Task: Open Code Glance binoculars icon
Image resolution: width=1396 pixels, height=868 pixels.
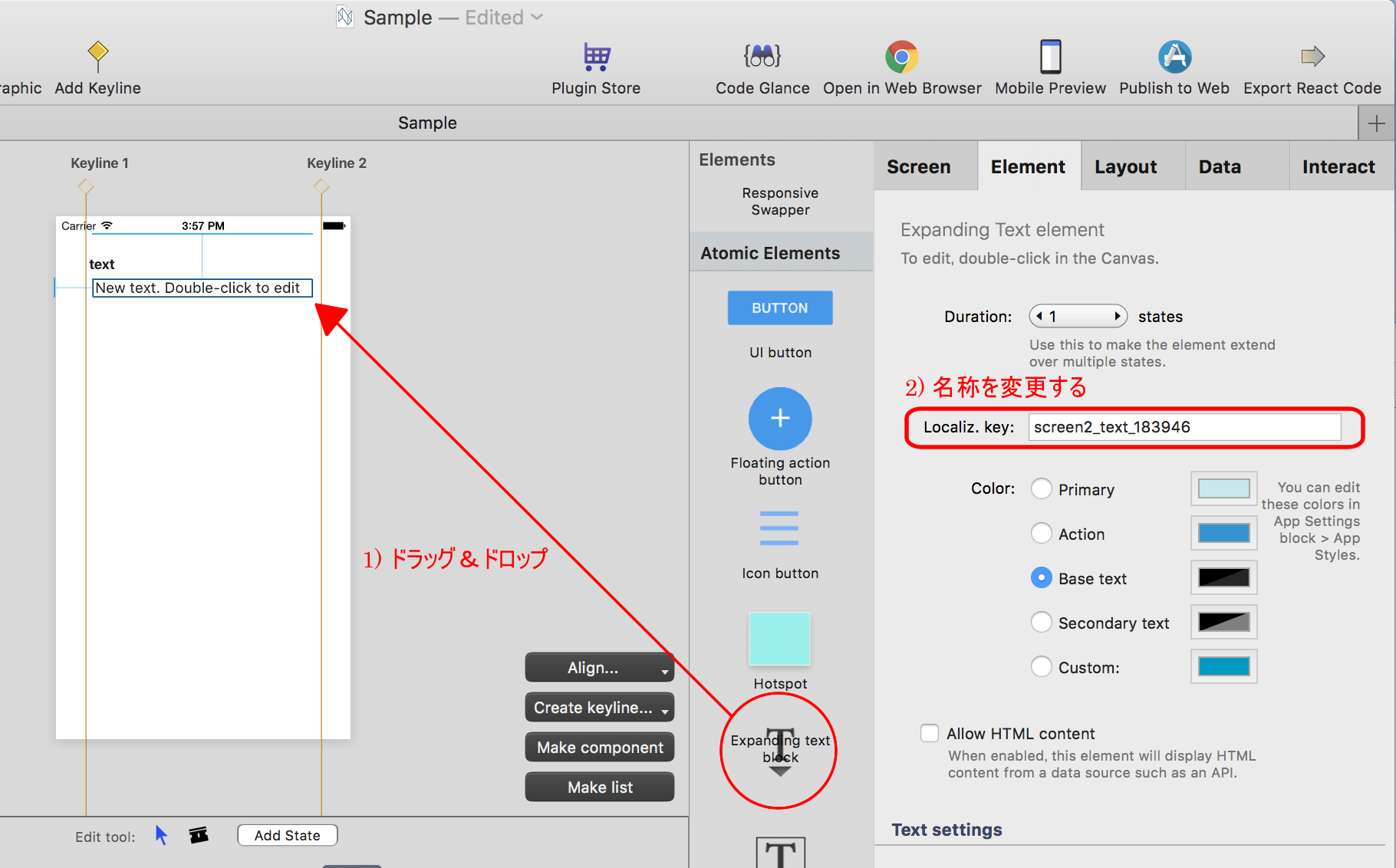Action: click(x=762, y=57)
